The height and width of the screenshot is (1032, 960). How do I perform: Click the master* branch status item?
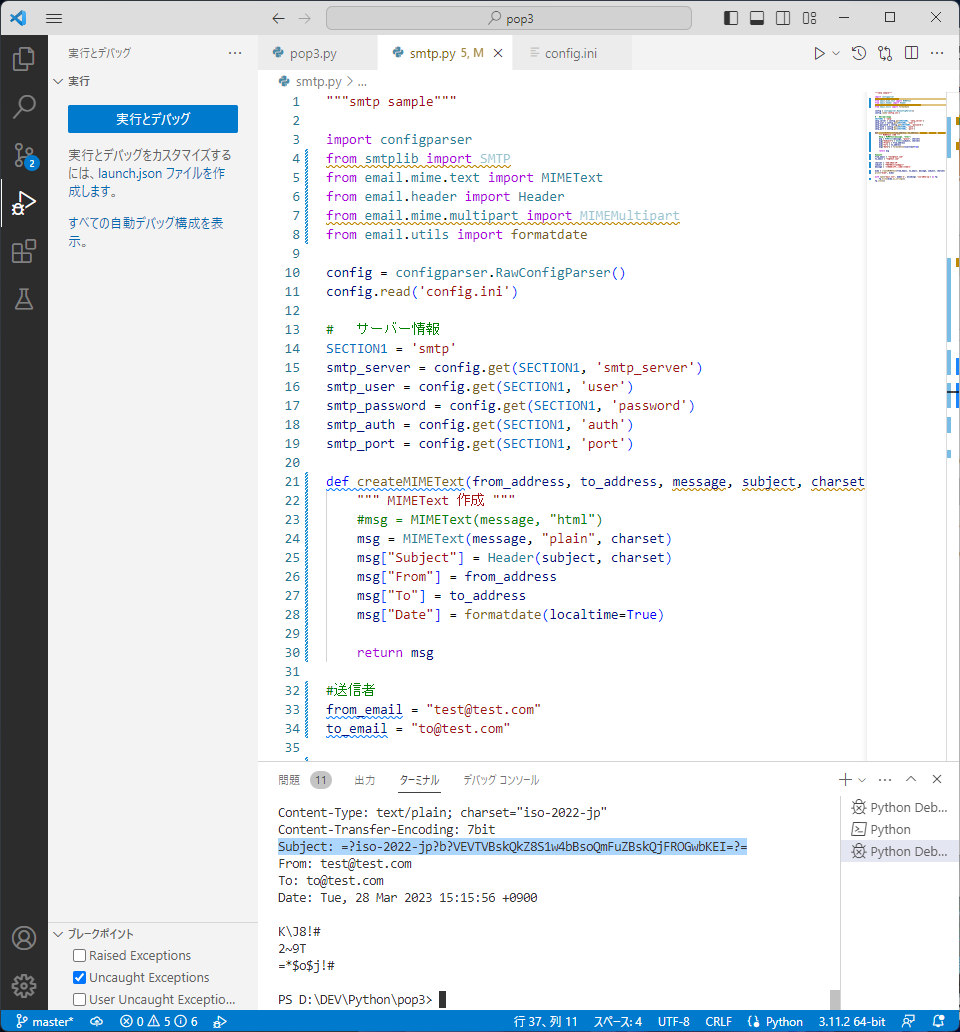click(44, 1021)
